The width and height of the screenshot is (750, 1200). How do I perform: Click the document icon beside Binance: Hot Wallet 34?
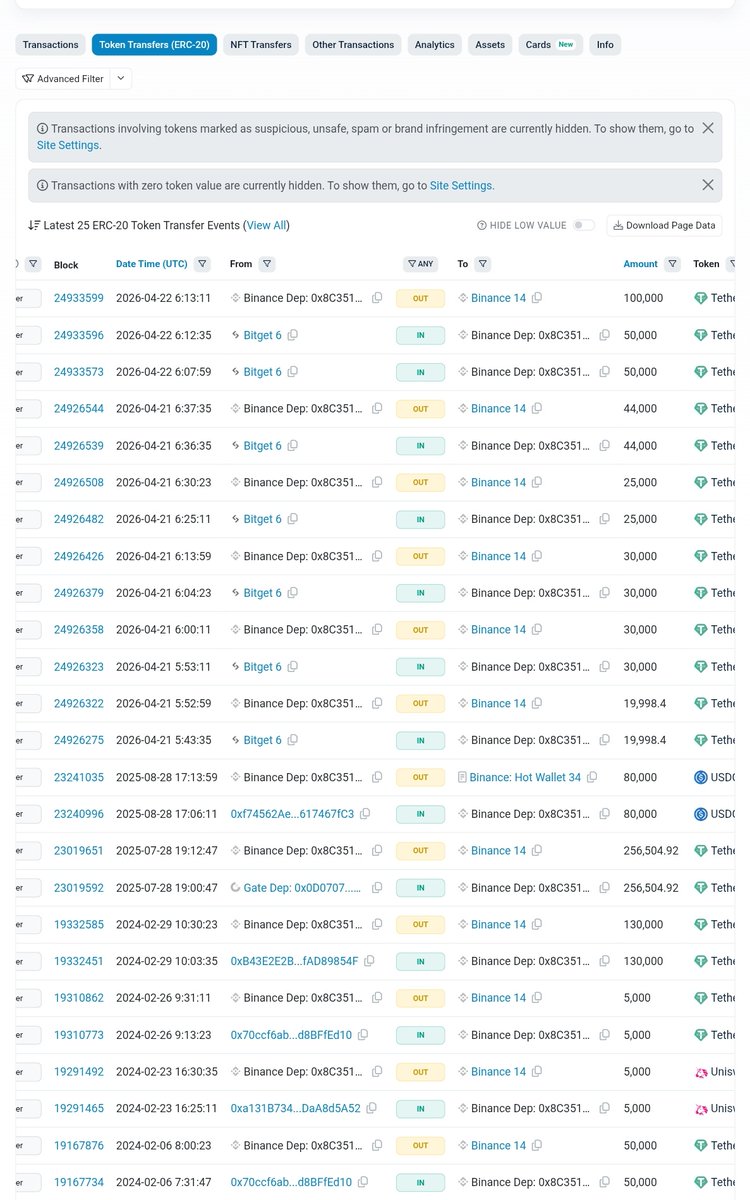462,777
